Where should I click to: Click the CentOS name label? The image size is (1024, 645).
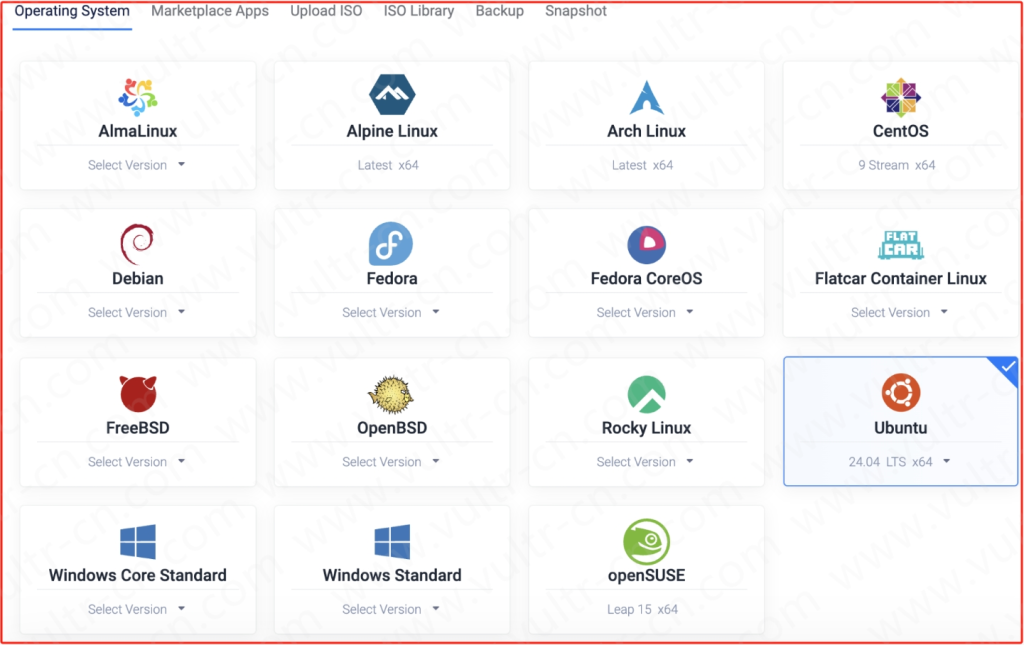901,131
